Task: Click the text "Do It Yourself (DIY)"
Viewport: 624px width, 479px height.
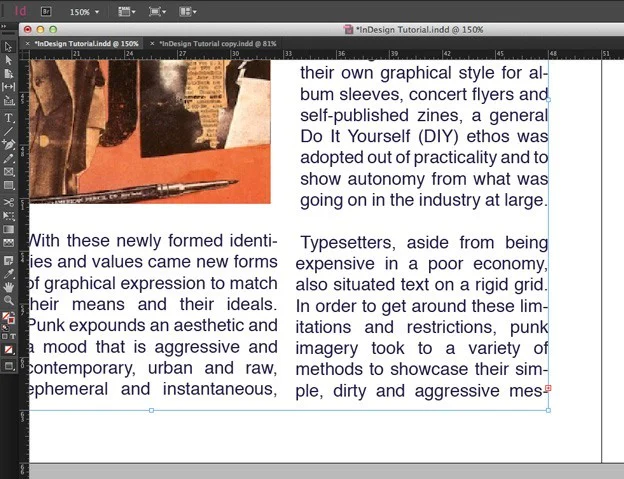Action: 379,136
